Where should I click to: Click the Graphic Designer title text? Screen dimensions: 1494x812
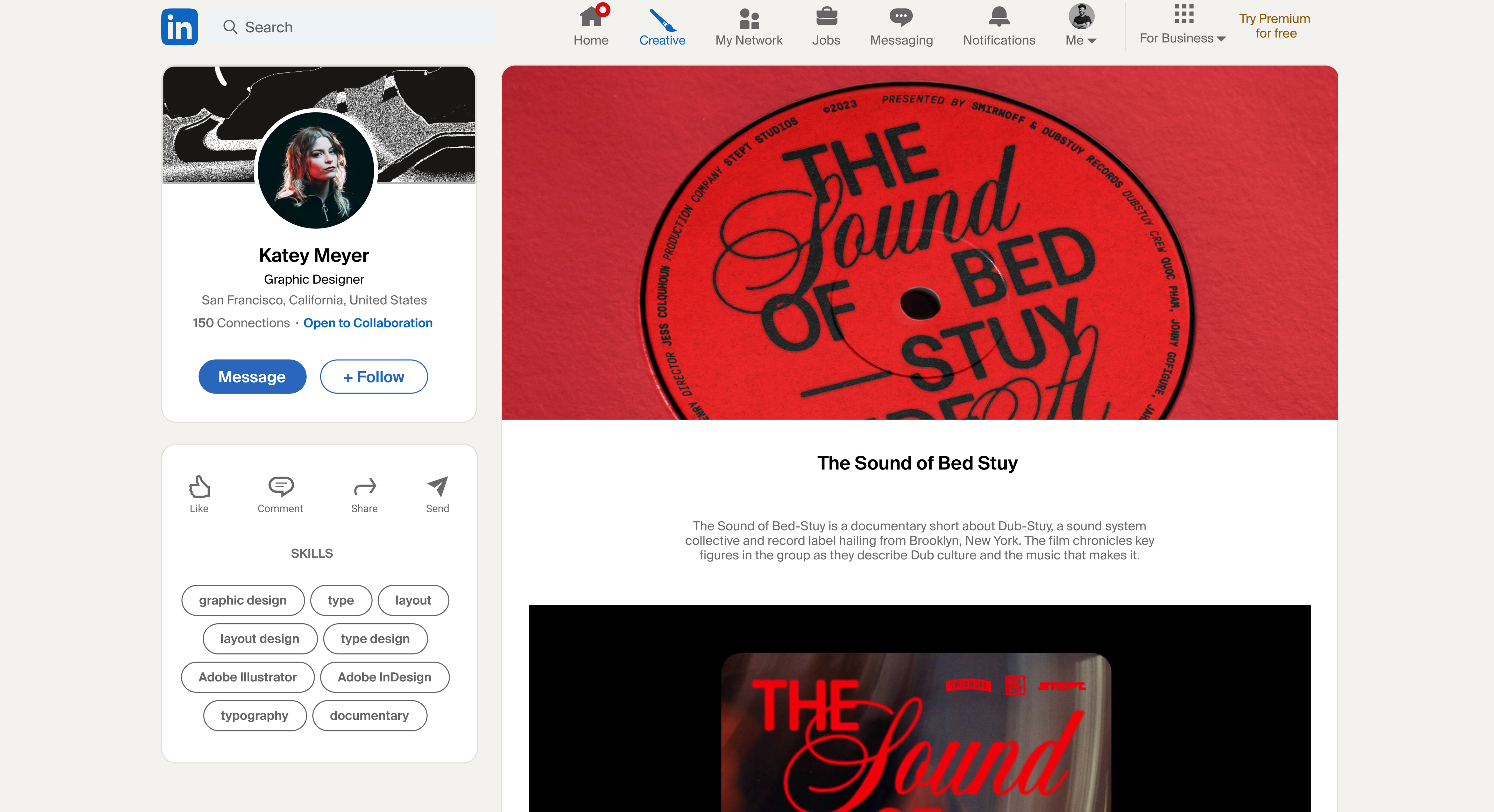314,280
